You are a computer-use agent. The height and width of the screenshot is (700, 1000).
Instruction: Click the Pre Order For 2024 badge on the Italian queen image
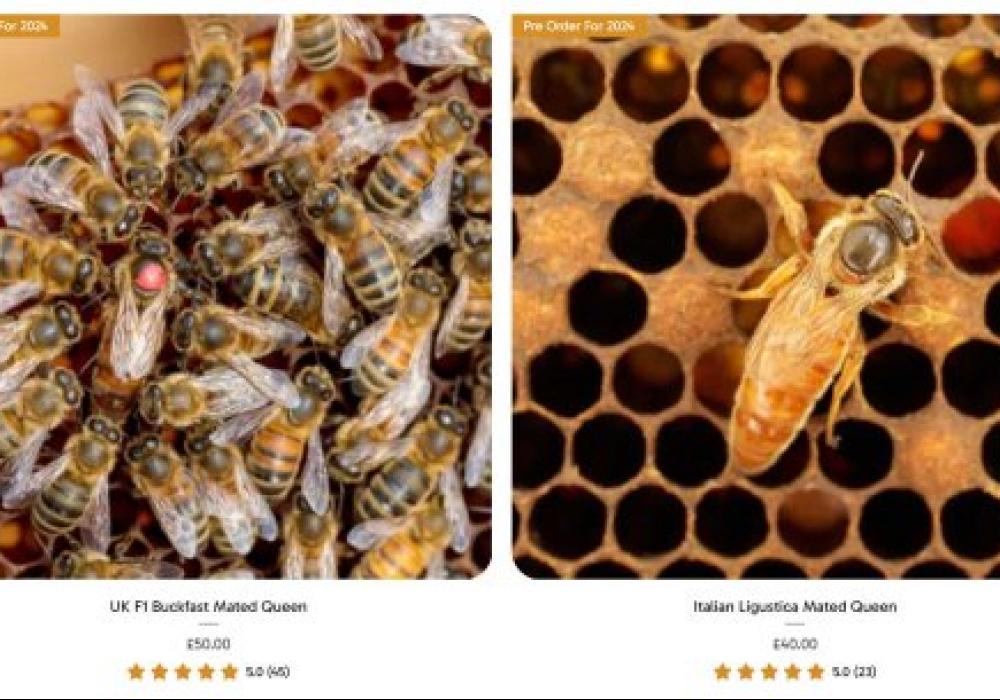coord(579,26)
